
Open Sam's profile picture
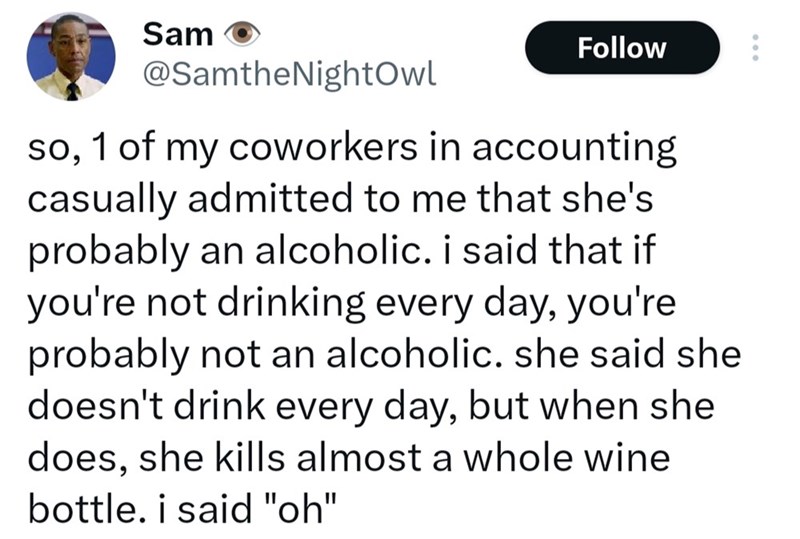pos(67,57)
